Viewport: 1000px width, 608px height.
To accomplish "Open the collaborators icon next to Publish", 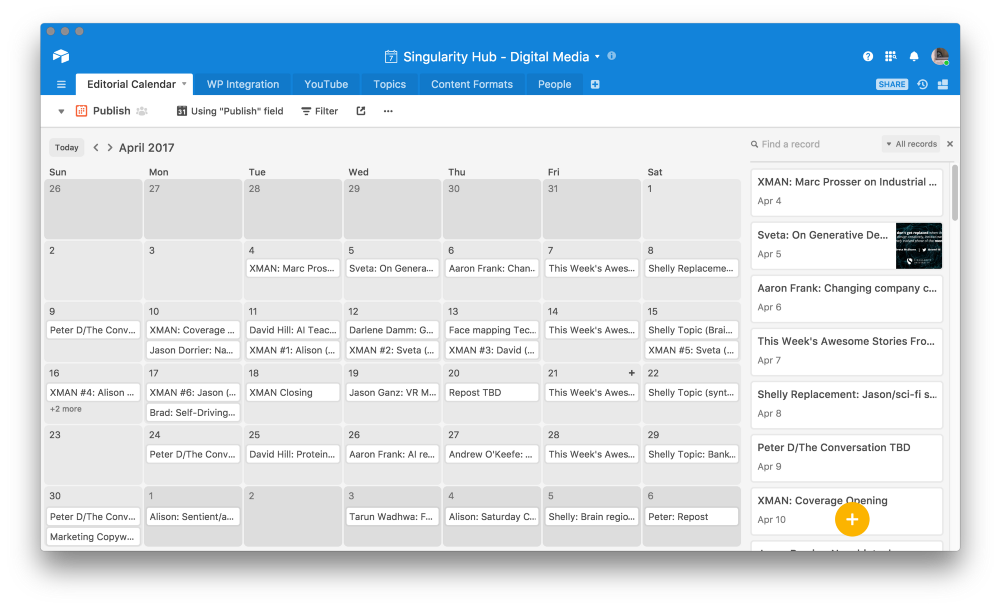I will point(142,111).
